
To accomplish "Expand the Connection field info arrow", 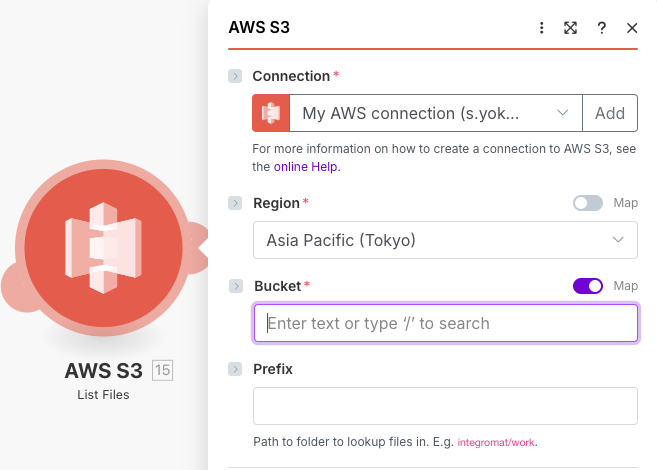I will coord(236,76).
